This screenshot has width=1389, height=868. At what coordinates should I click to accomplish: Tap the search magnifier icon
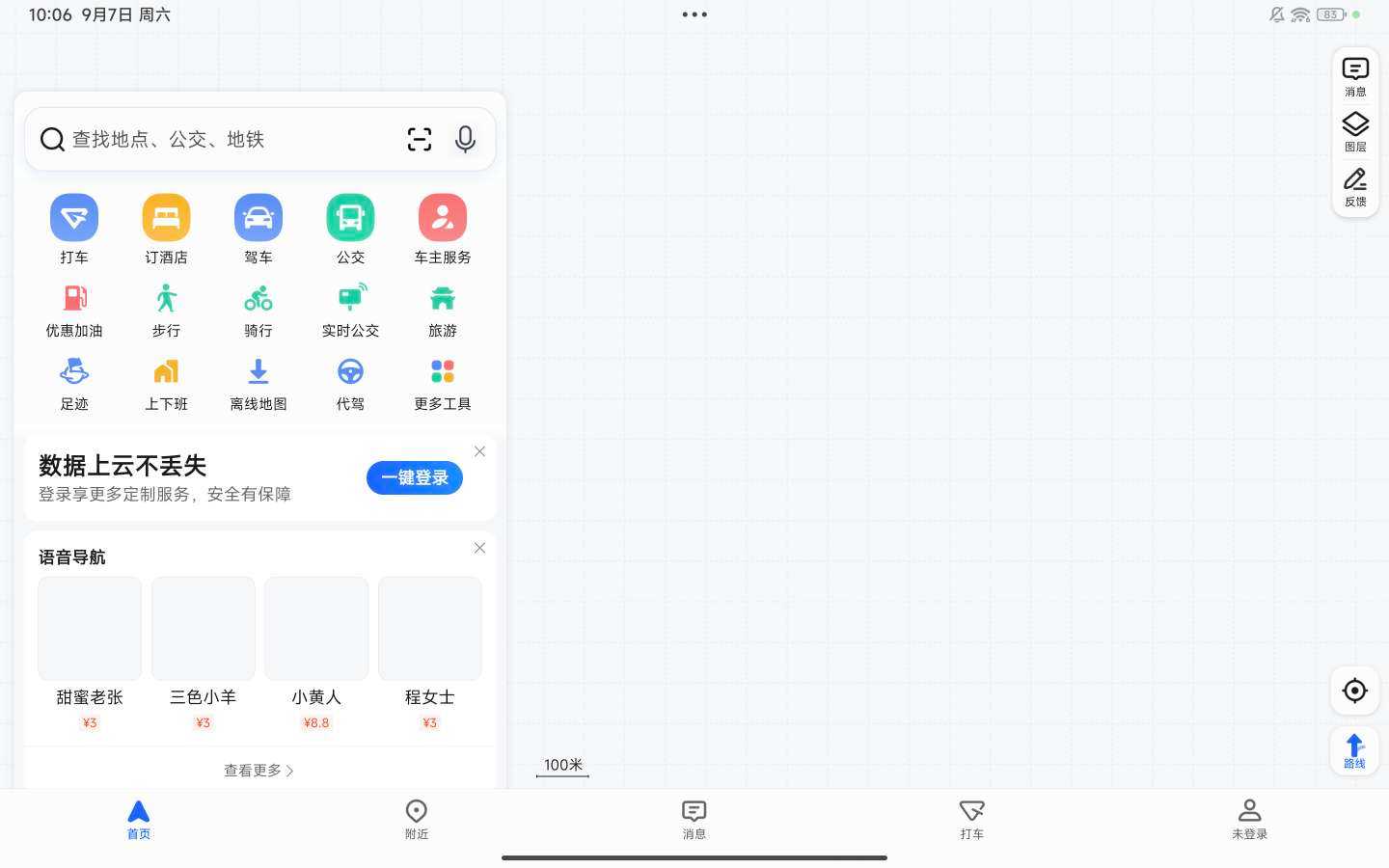pos(52,140)
